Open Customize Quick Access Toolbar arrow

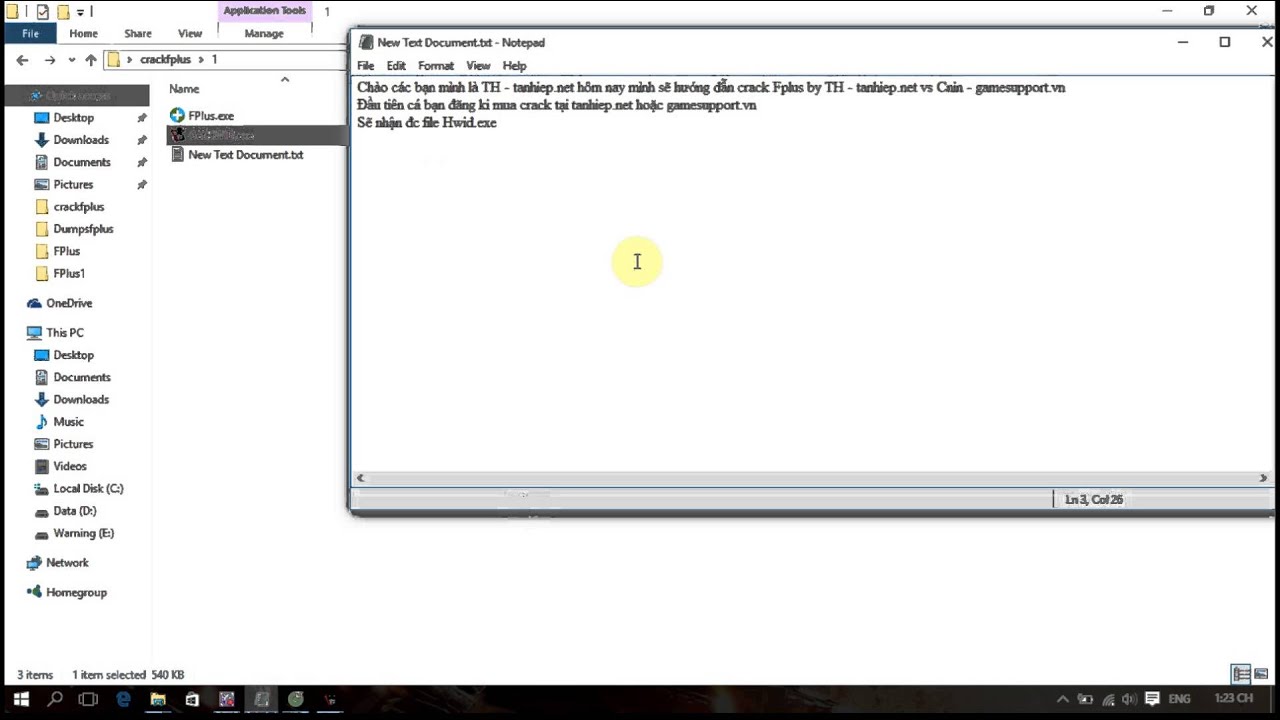coord(80,12)
